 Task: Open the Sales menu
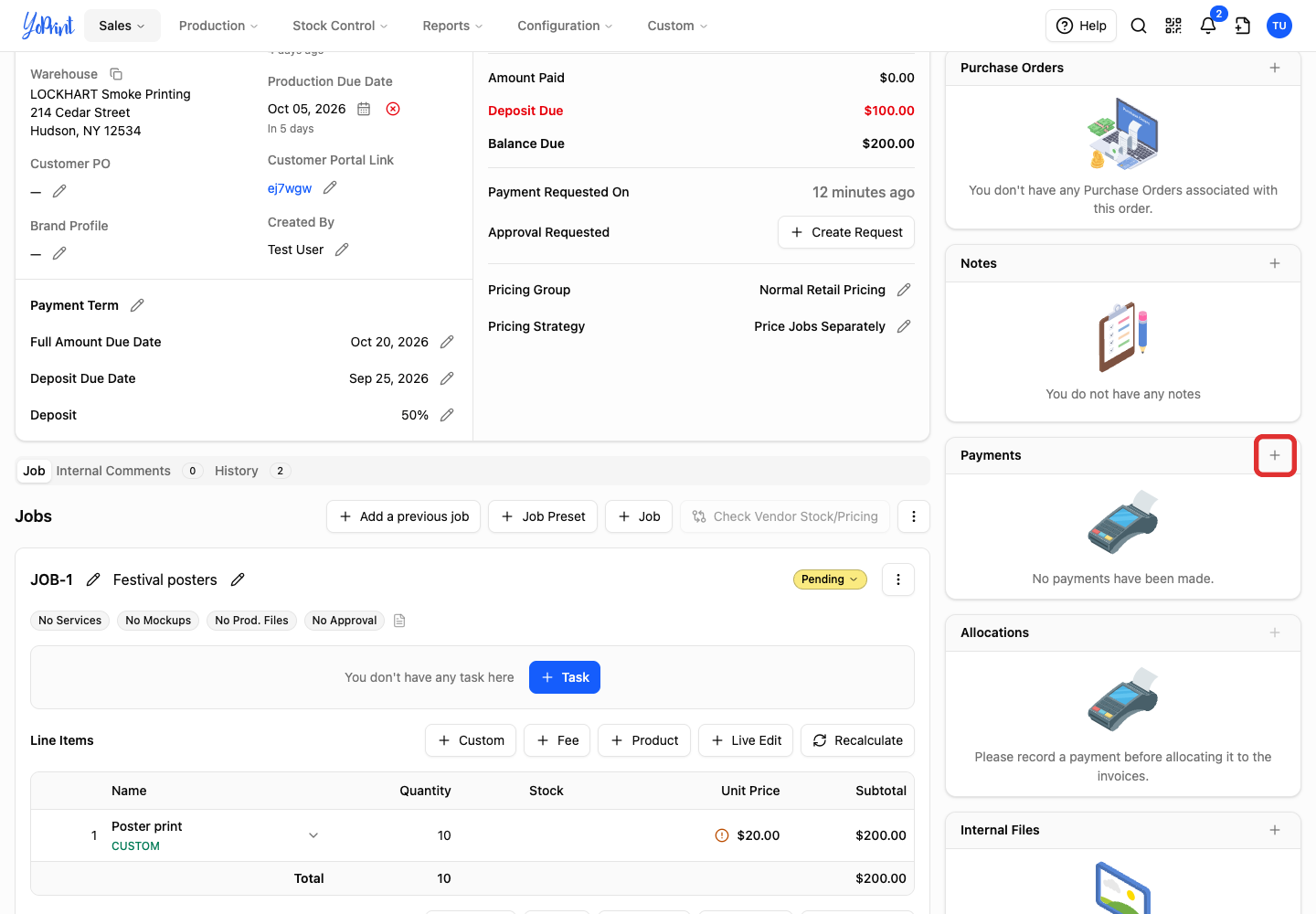click(122, 26)
